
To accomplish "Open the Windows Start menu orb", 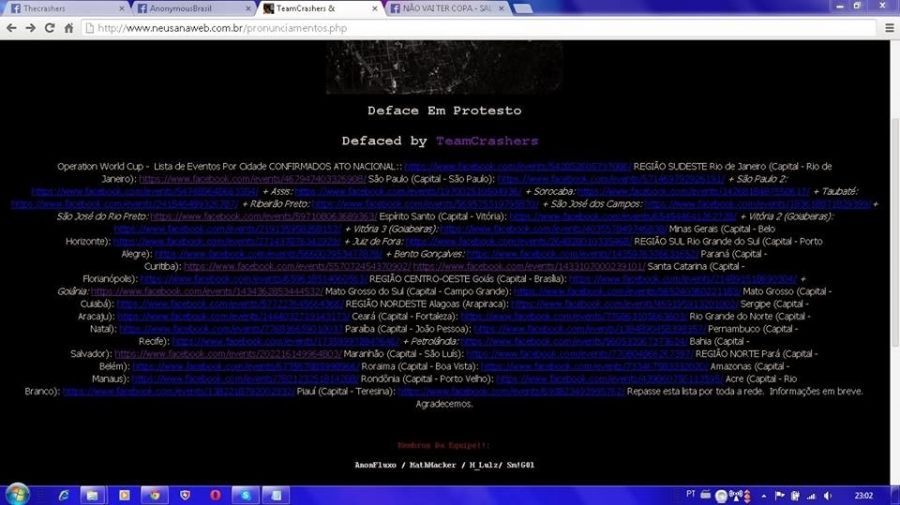I will [x=17, y=495].
